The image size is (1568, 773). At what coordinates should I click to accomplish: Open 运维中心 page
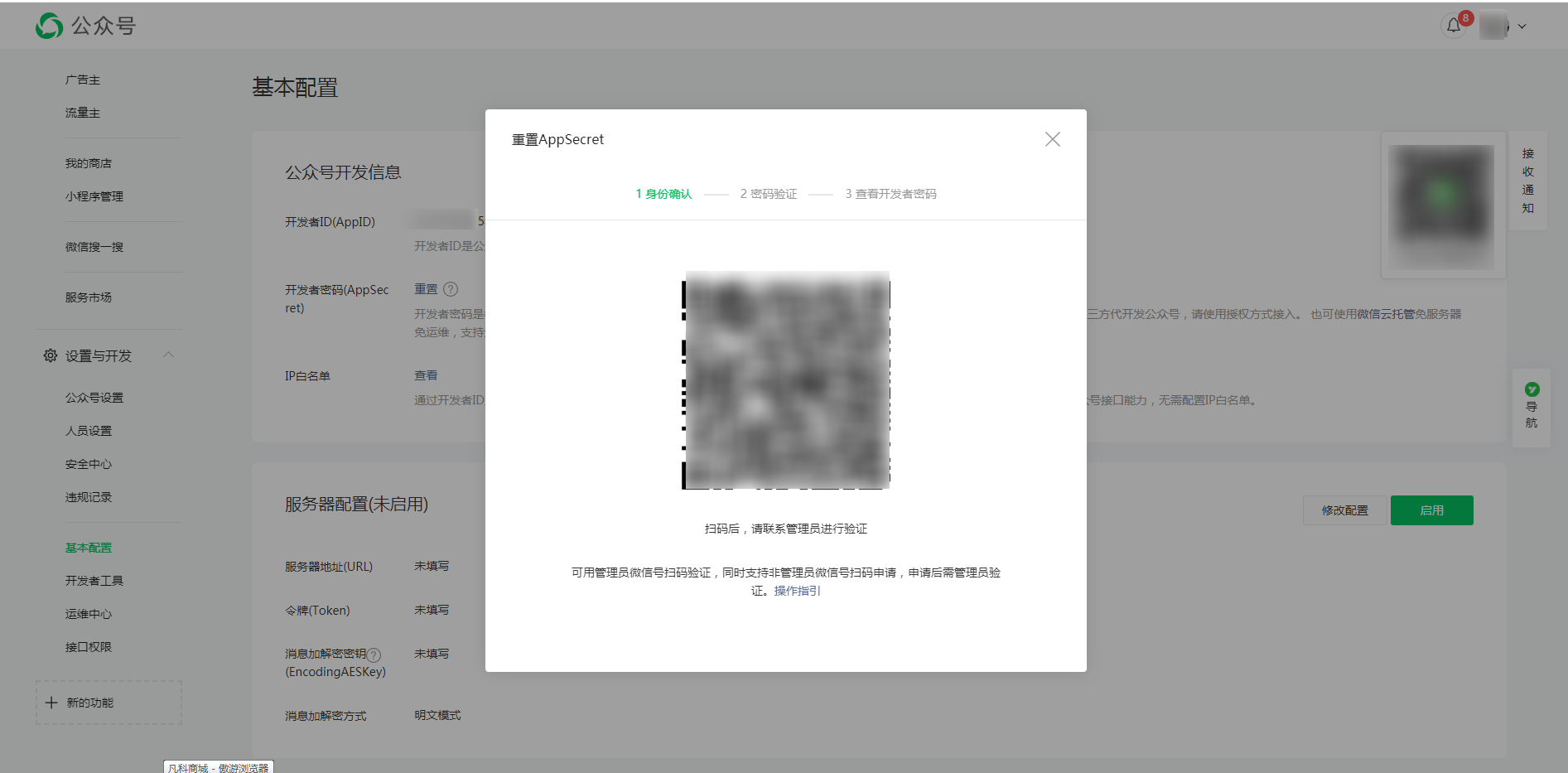pos(89,614)
